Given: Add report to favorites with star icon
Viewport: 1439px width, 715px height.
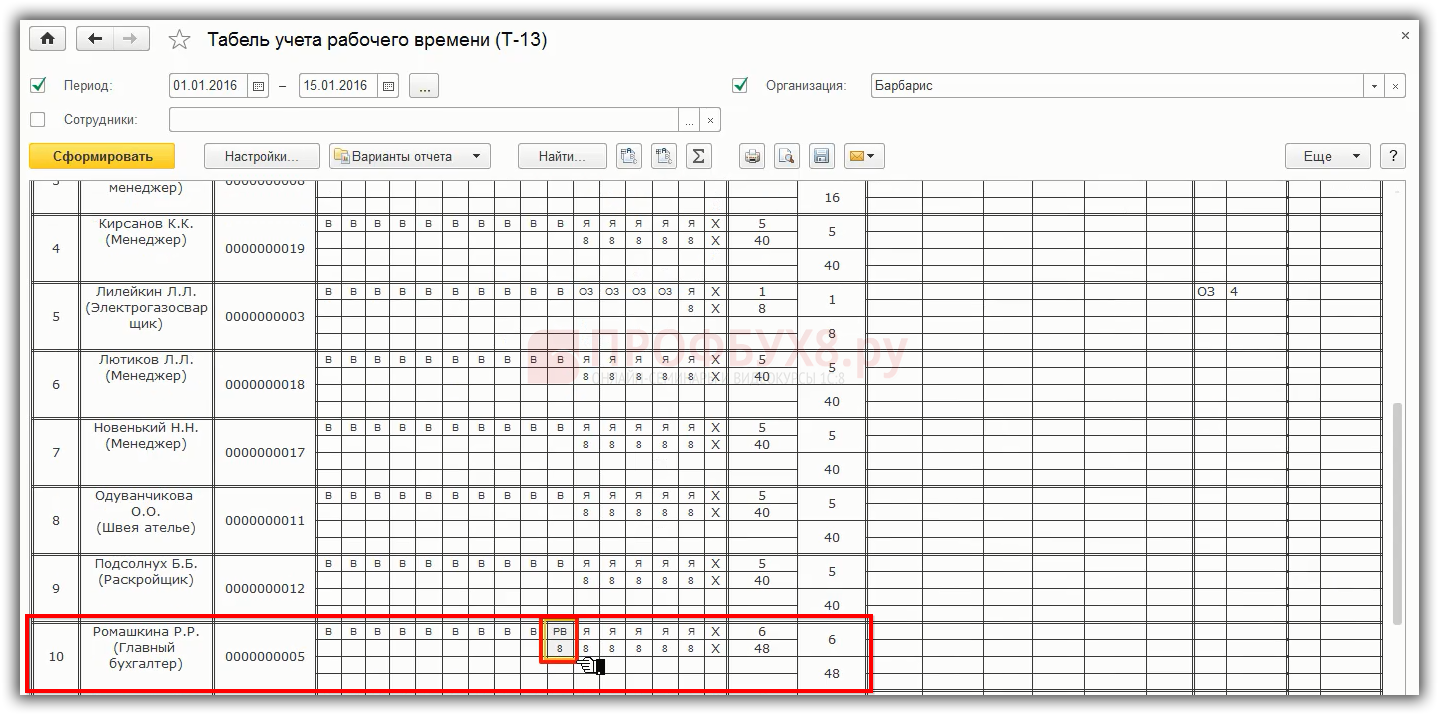Looking at the screenshot, I should (179, 40).
